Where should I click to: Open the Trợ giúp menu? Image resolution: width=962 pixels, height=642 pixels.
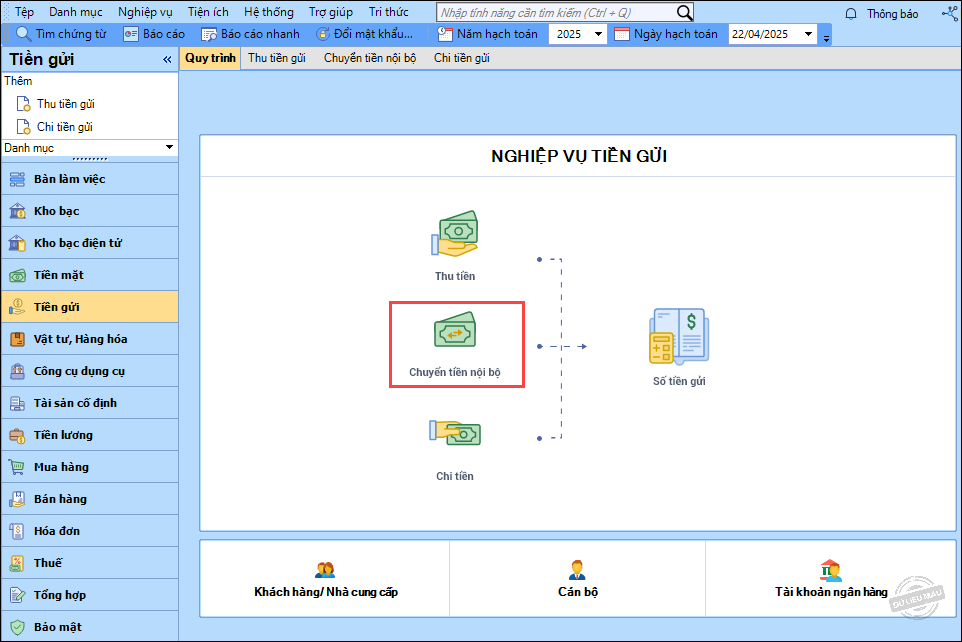[x=331, y=12]
